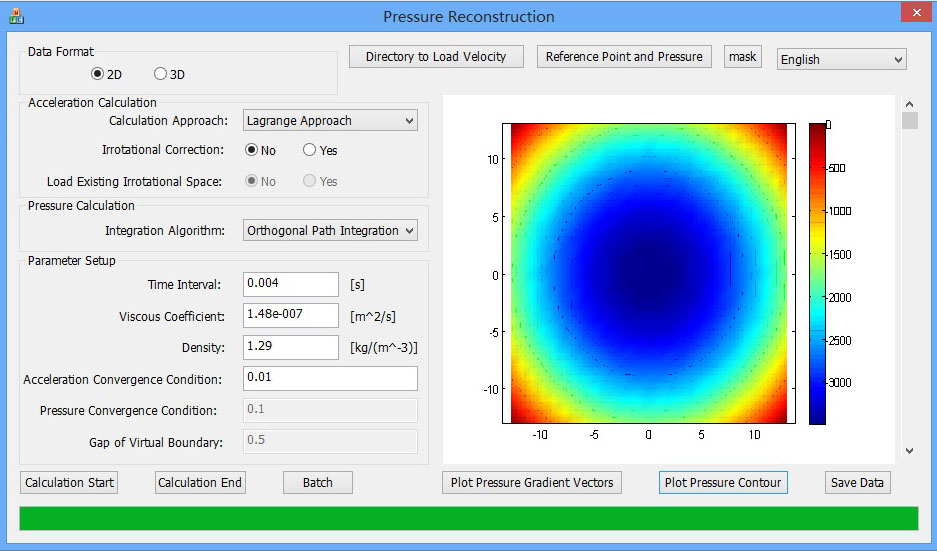Click Directory to Load Velocity button

coord(436,57)
